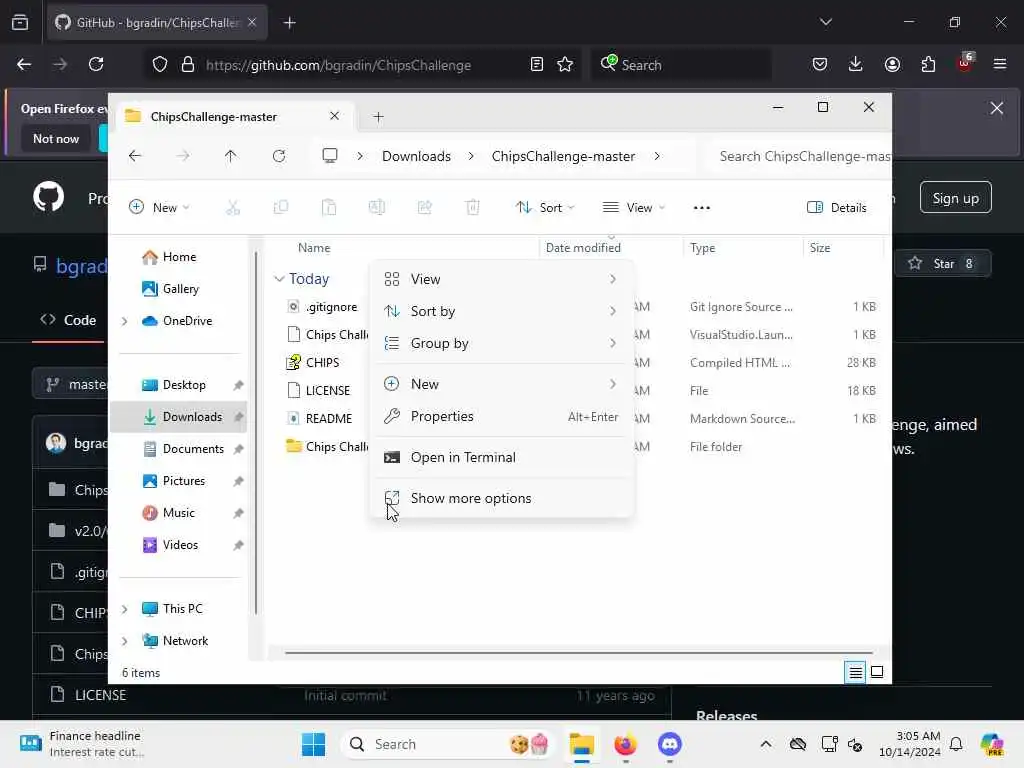Open the Windows Start menu
Image resolution: width=1024 pixels, height=768 pixels.
(x=313, y=744)
